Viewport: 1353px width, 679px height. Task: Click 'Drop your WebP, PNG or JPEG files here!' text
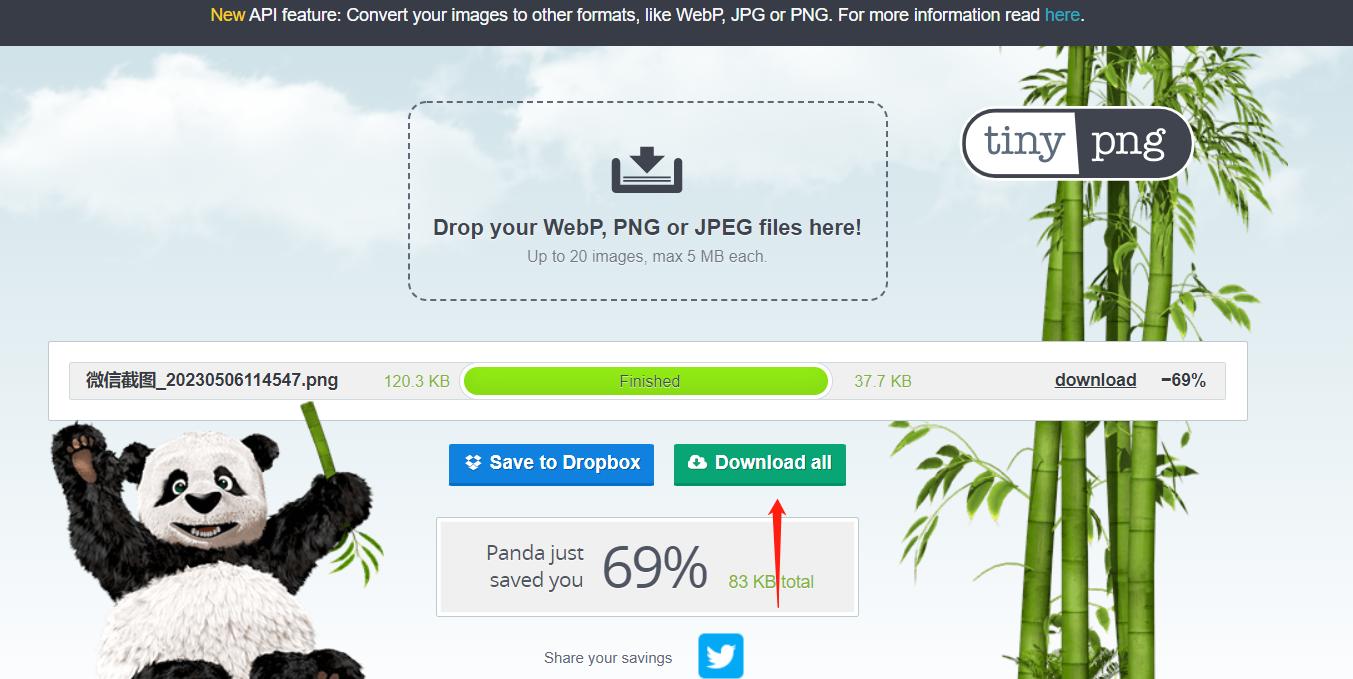coord(647,227)
